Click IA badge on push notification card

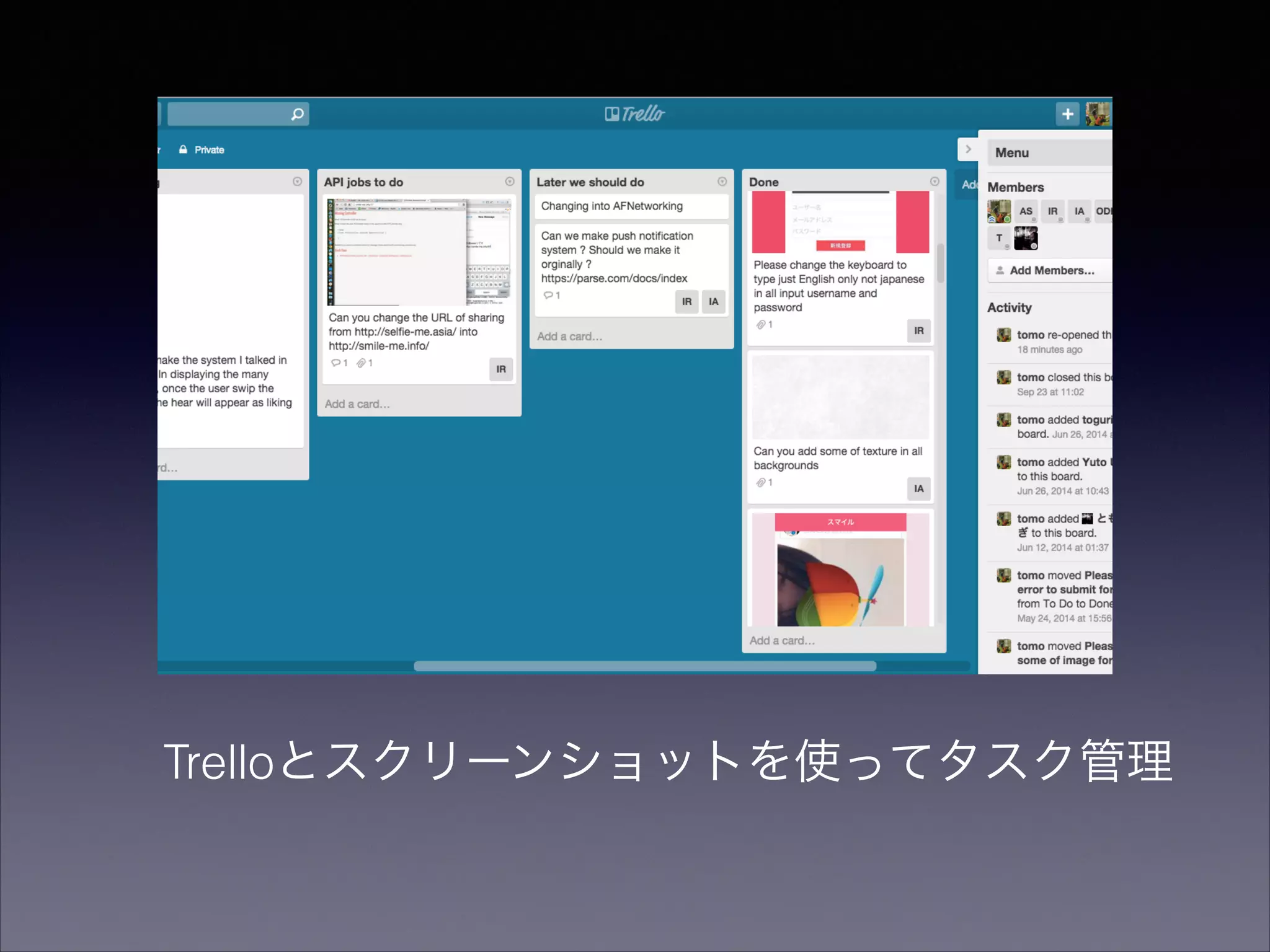pos(713,302)
